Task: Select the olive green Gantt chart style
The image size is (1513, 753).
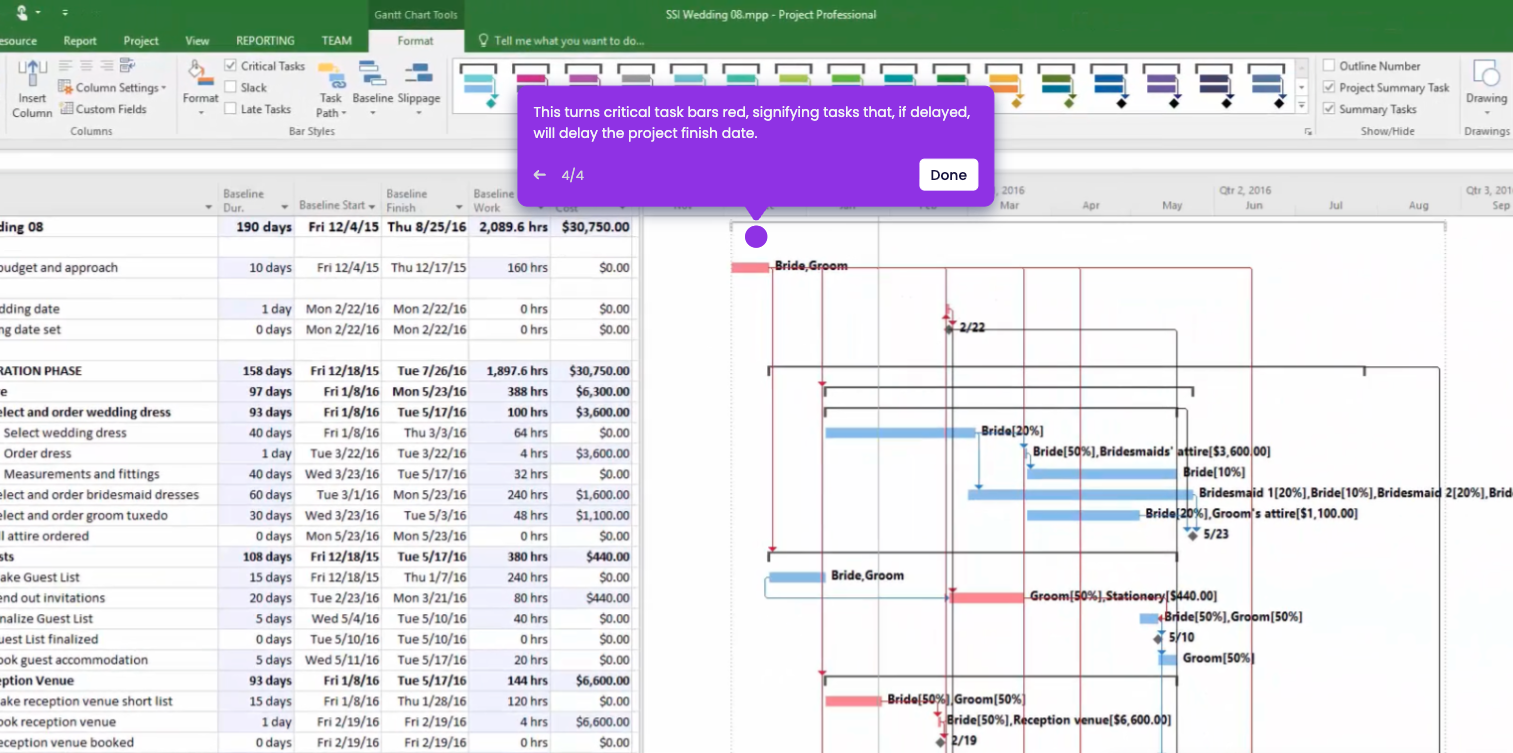Action: pyautogui.click(x=1056, y=88)
